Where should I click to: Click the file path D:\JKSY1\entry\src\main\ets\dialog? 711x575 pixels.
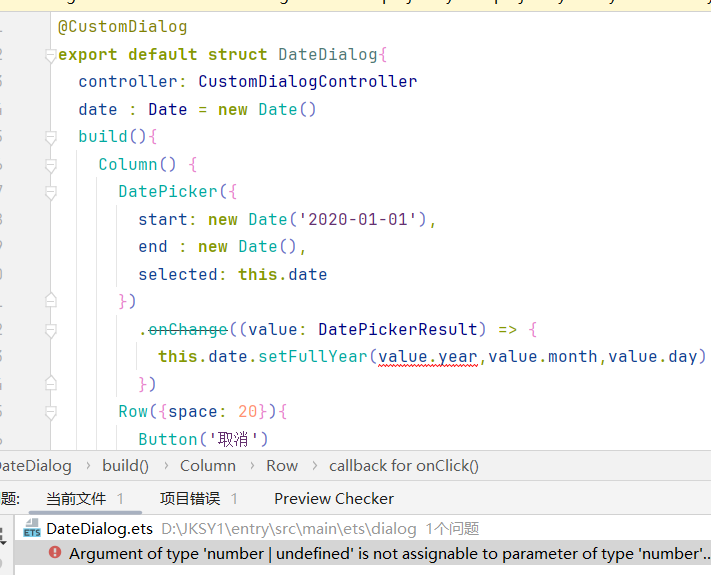tap(289, 529)
